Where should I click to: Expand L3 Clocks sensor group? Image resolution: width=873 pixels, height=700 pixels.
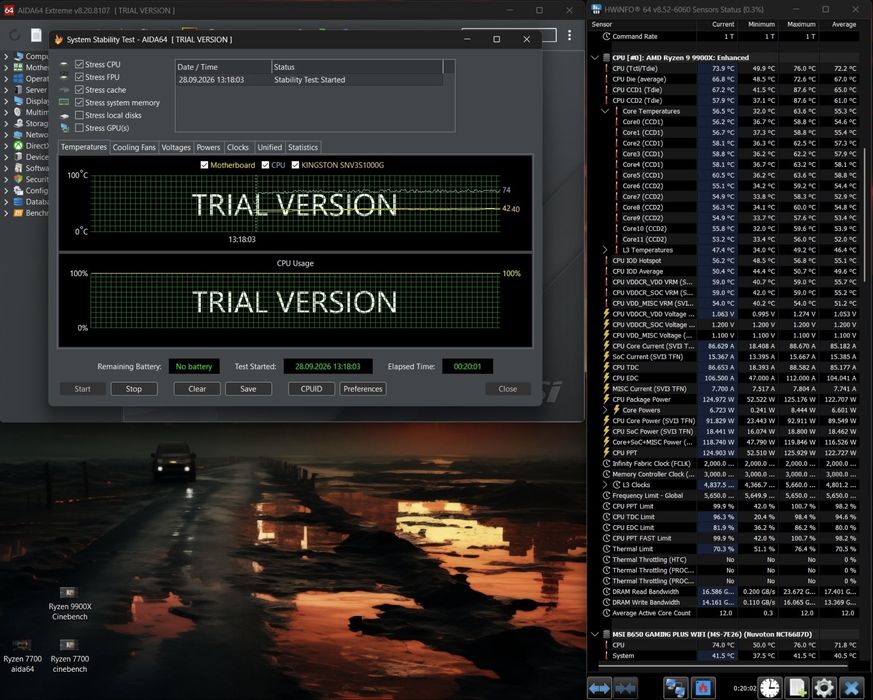click(x=605, y=485)
